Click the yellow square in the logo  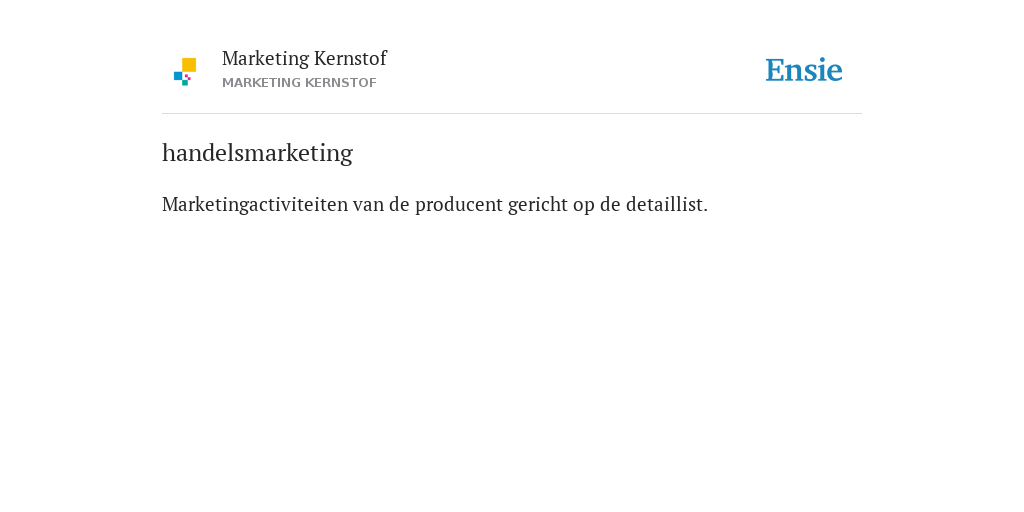tap(189, 65)
